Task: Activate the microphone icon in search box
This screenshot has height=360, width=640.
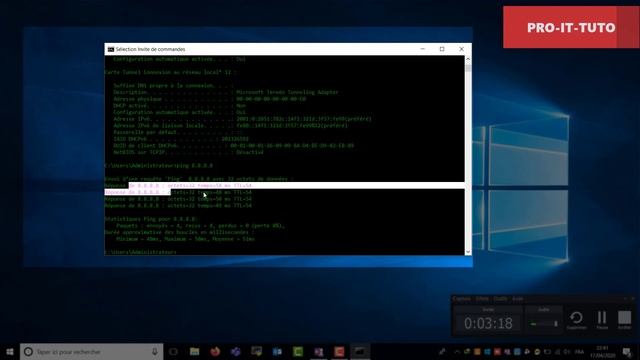Action: click(155, 351)
